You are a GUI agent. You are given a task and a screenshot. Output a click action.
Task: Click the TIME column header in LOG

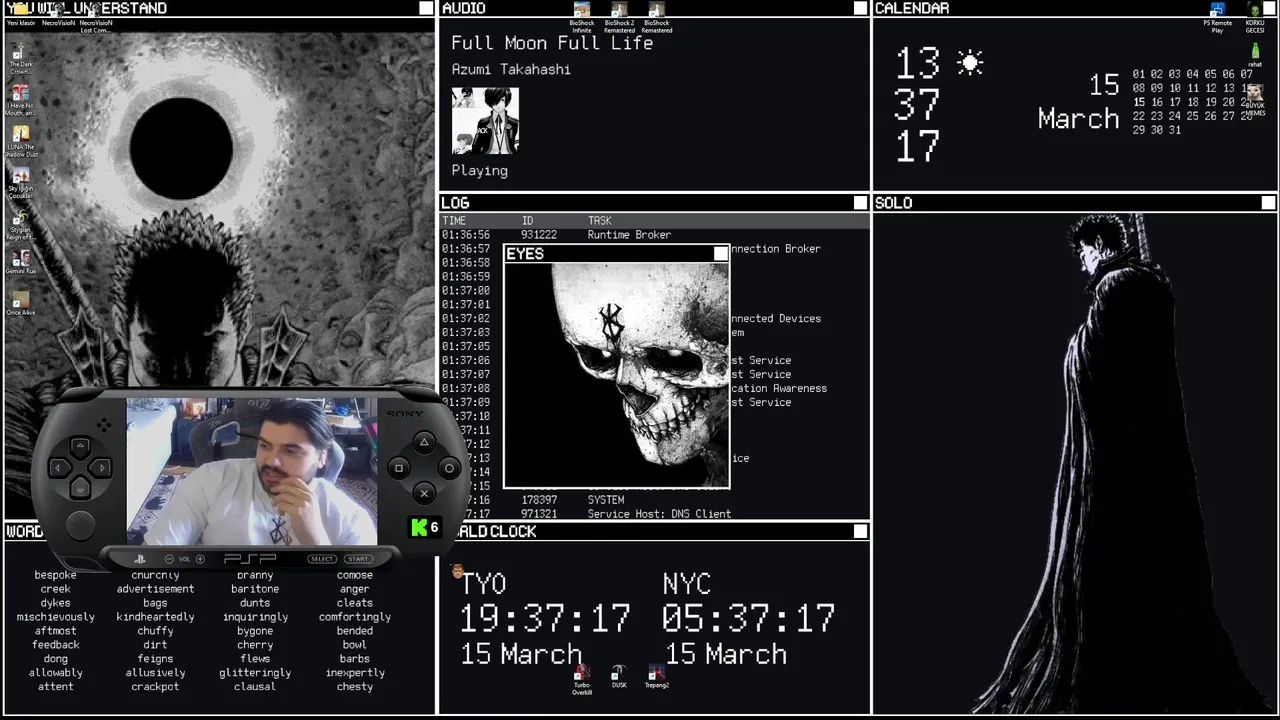point(454,221)
